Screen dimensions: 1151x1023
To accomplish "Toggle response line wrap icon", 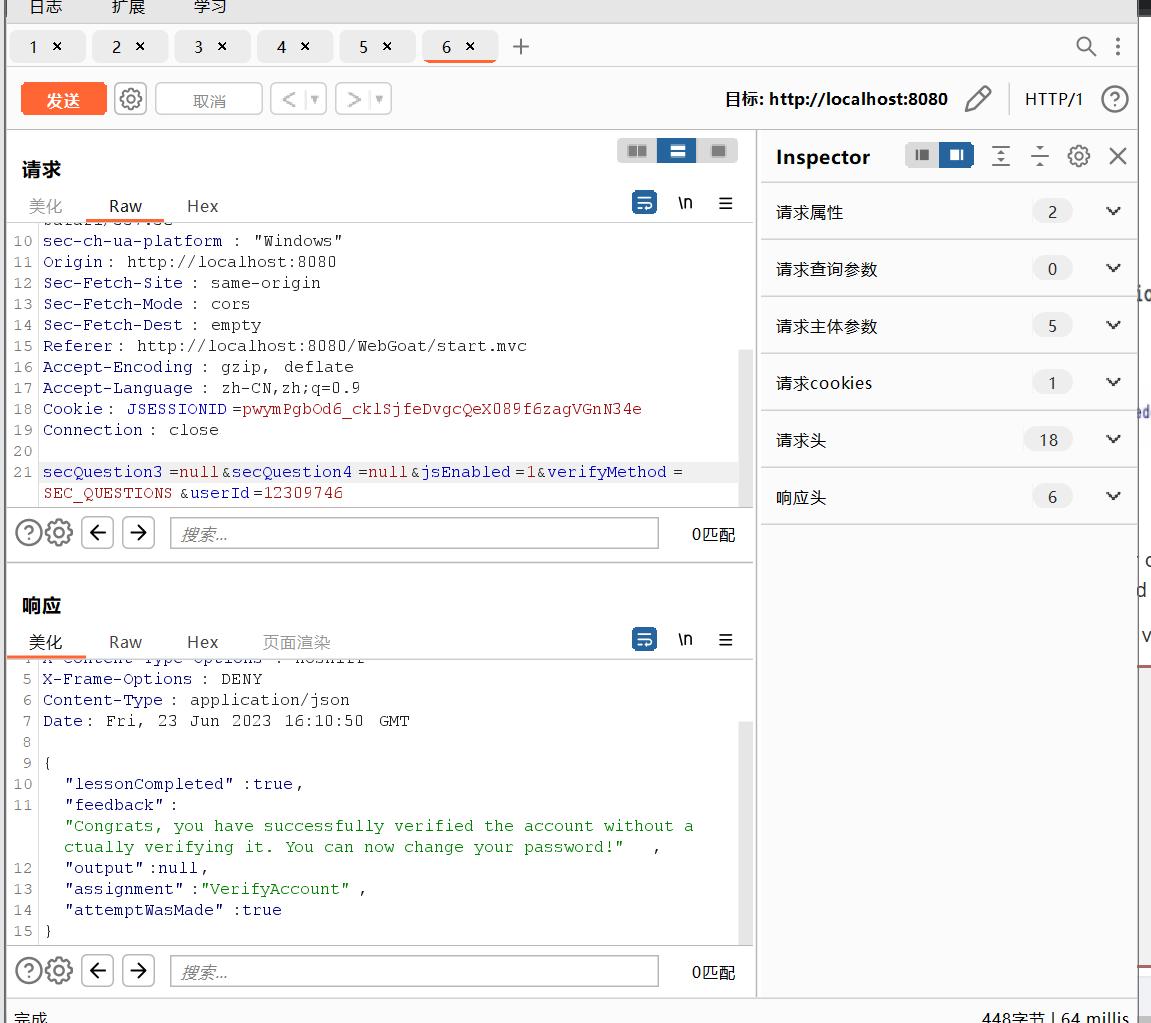I will pyautogui.click(x=645, y=639).
